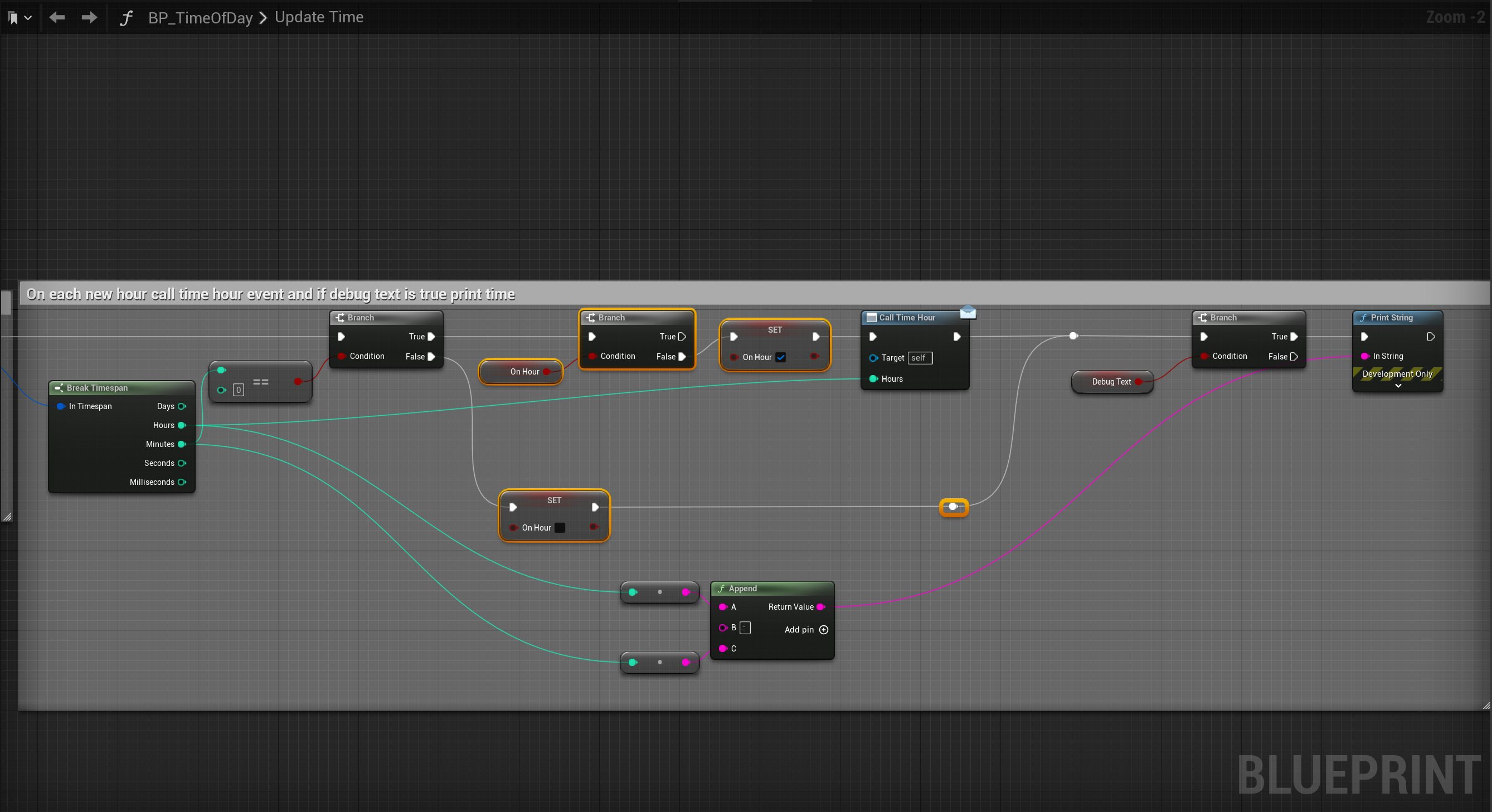Select BP_TimeOfDay in the breadcrumb
Image resolution: width=1492 pixels, height=812 pixels.
tap(201, 18)
